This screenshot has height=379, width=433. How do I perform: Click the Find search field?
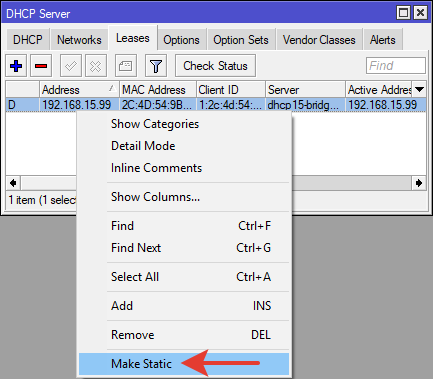(x=396, y=66)
